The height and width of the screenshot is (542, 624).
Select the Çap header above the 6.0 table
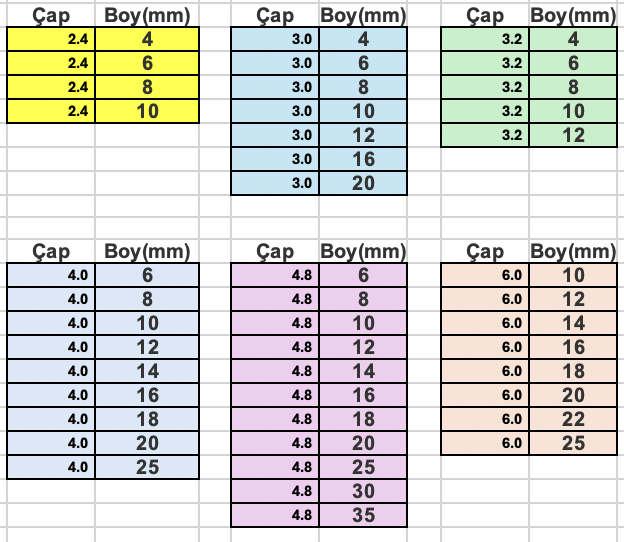(x=485, y=252)
